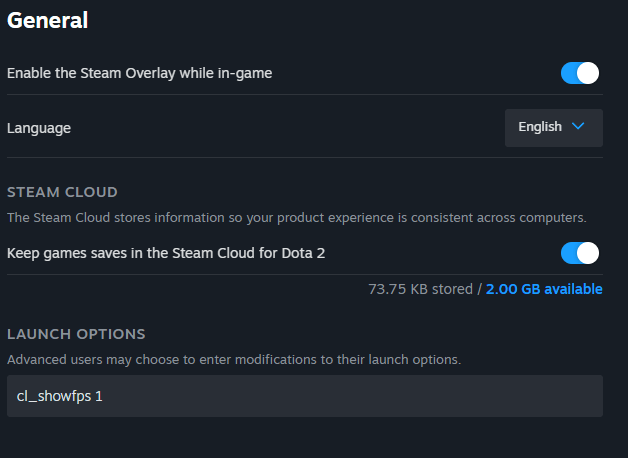Click the empty right end of launch options field

click(560, 396)
